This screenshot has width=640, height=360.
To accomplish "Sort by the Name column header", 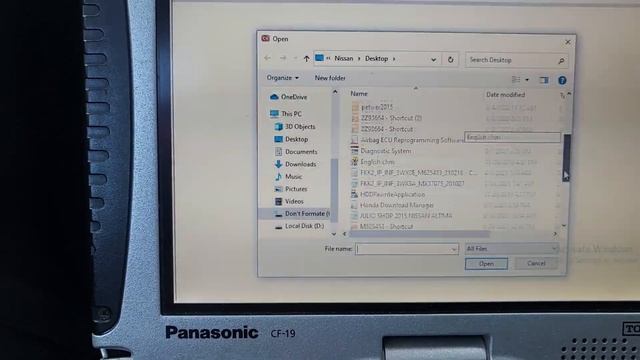I will click(x=359, y=93).
